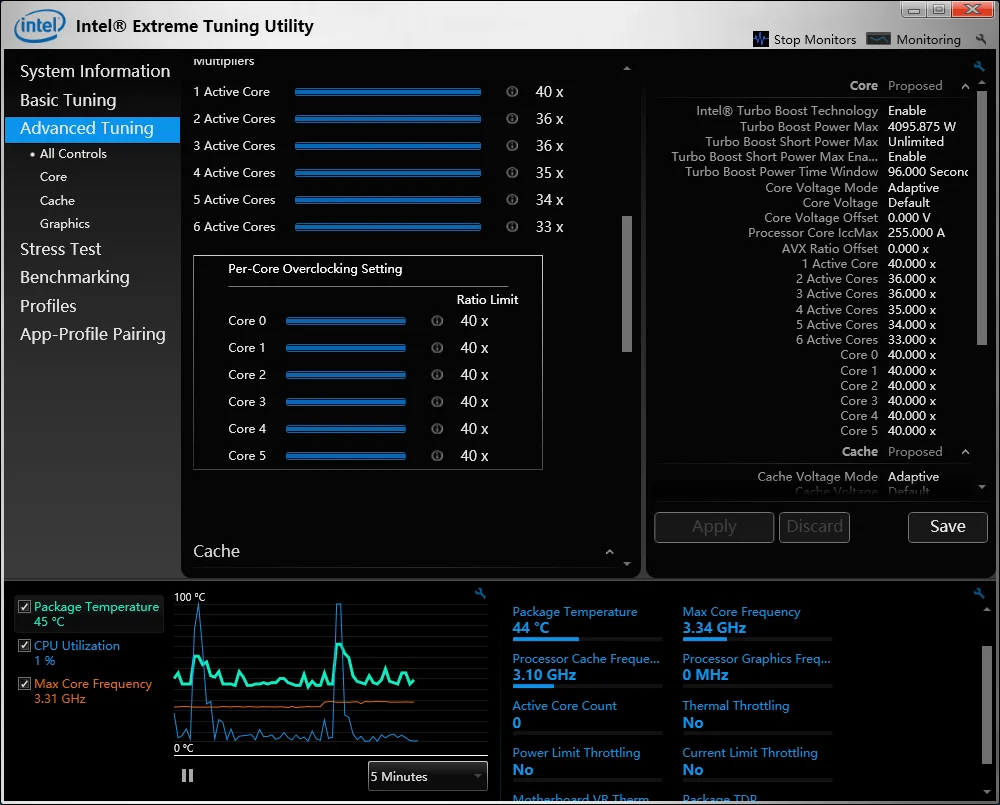
Task: Open the 5 Minutes time range dropdown
Action: [427, 776]
